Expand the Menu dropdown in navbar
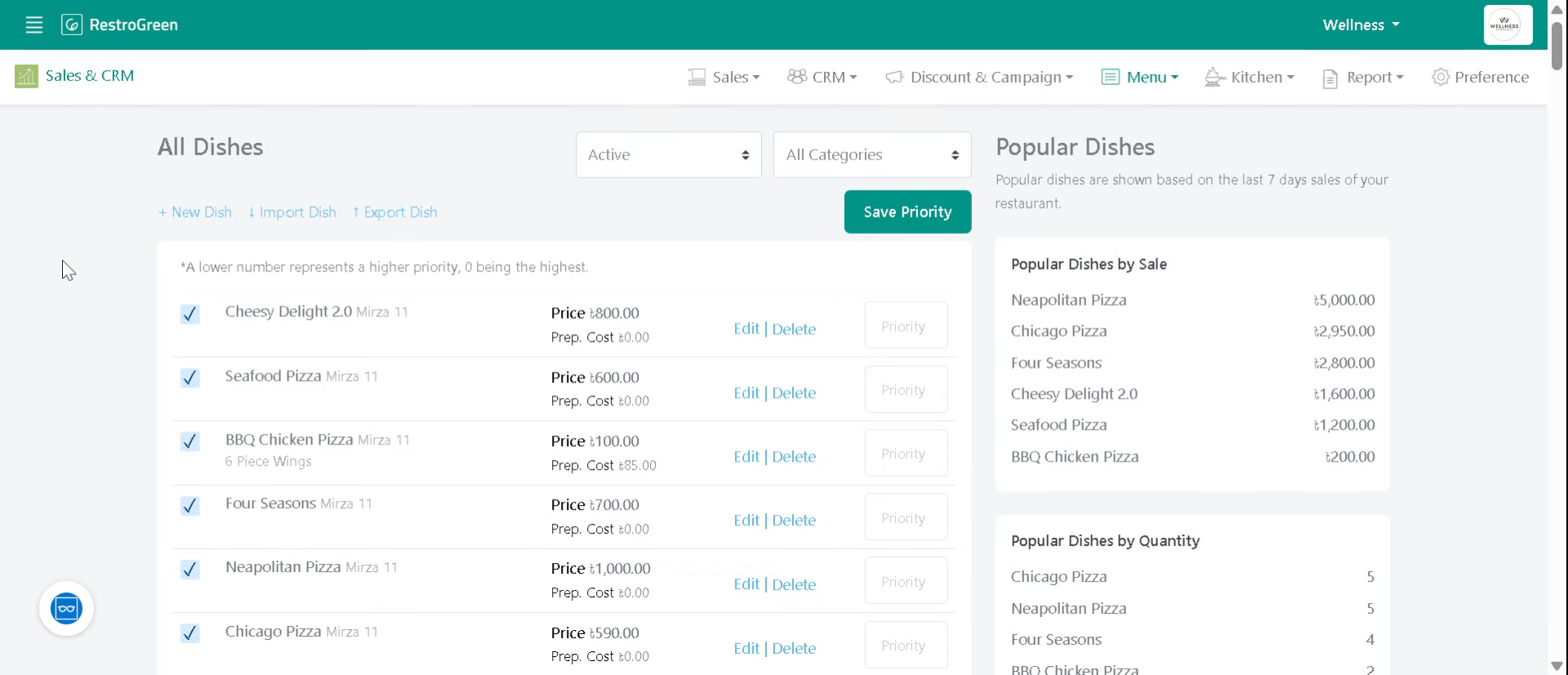The height and width of the screenshot is (675, 1568). tap(1140, 77)
